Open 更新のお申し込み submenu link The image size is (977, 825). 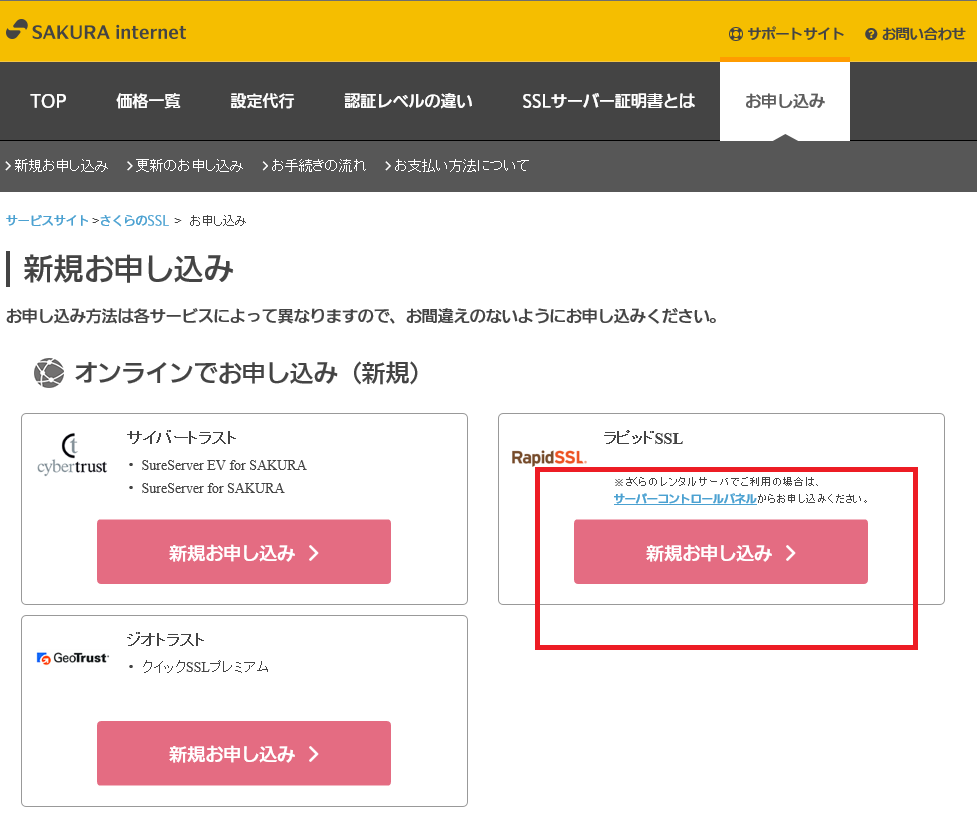click(185, 166)
